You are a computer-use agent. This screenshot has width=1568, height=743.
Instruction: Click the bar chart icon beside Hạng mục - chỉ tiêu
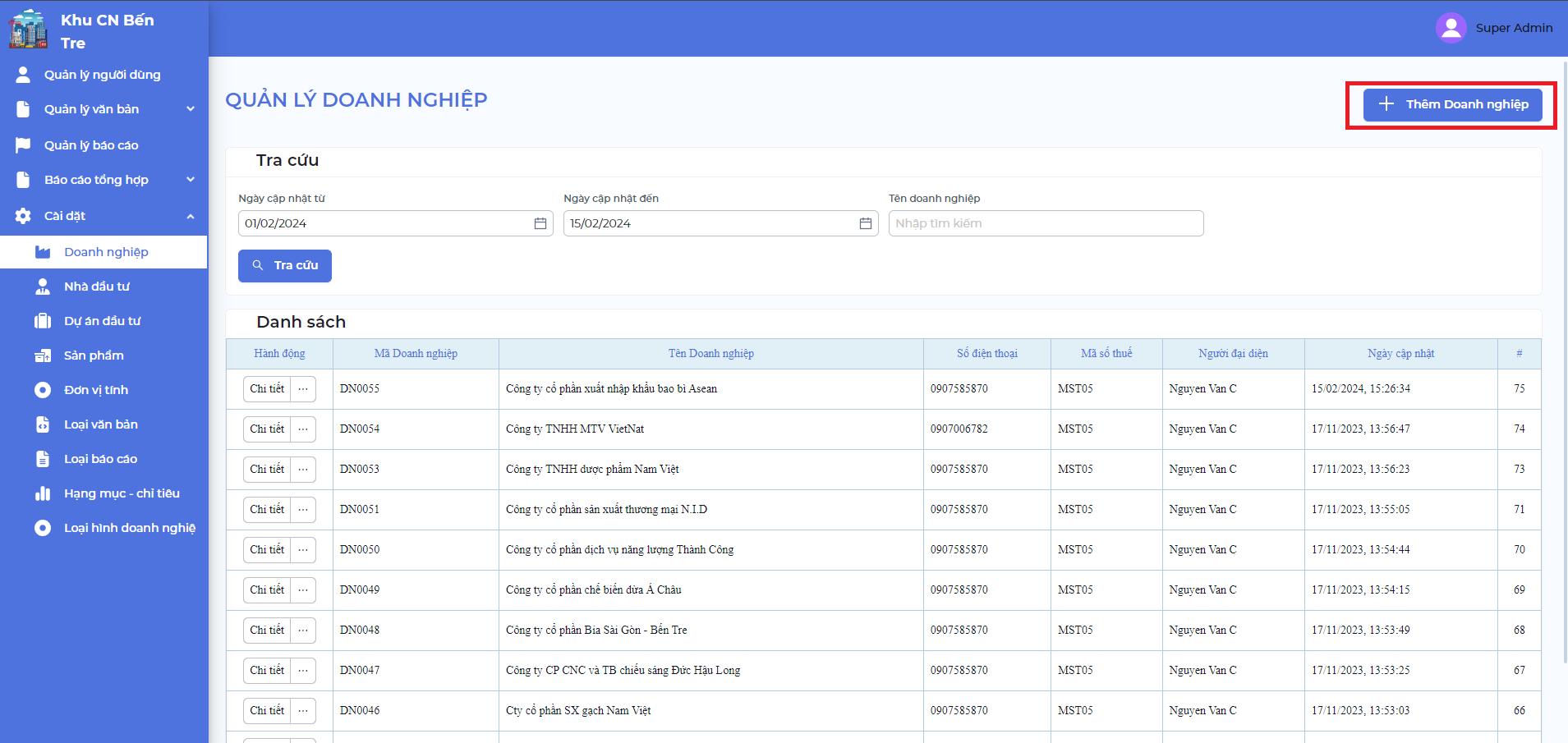click(x=43, y=493)
